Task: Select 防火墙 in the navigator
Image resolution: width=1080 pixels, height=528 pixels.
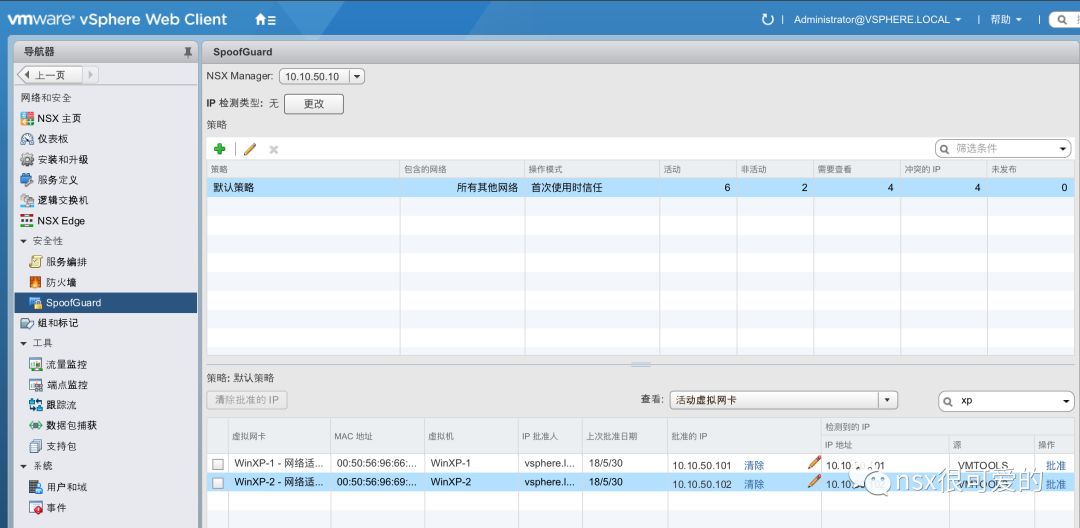Action: pos(61,282)
